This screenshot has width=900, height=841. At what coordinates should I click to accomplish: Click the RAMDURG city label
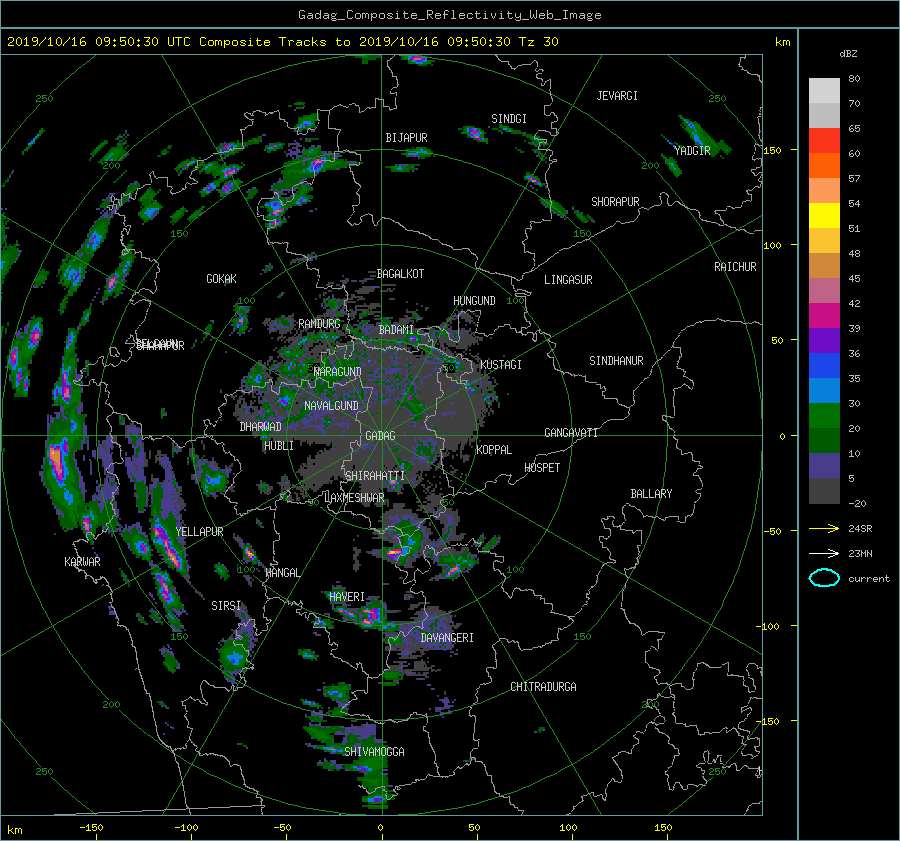click(319, 324)
